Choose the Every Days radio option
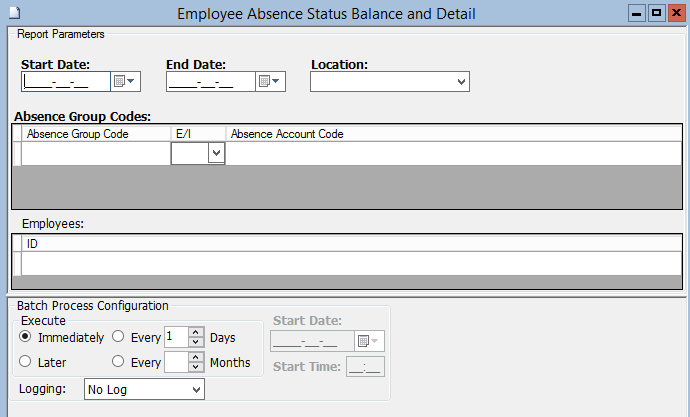This screenshot has width=690, height=417. [x=119, y=338]
